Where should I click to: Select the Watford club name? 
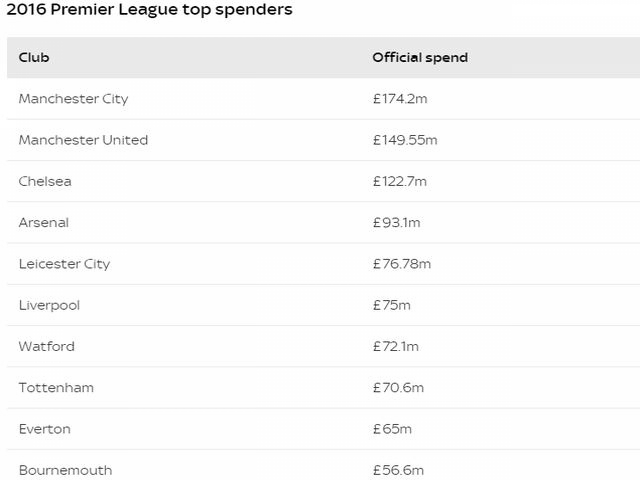46,346
